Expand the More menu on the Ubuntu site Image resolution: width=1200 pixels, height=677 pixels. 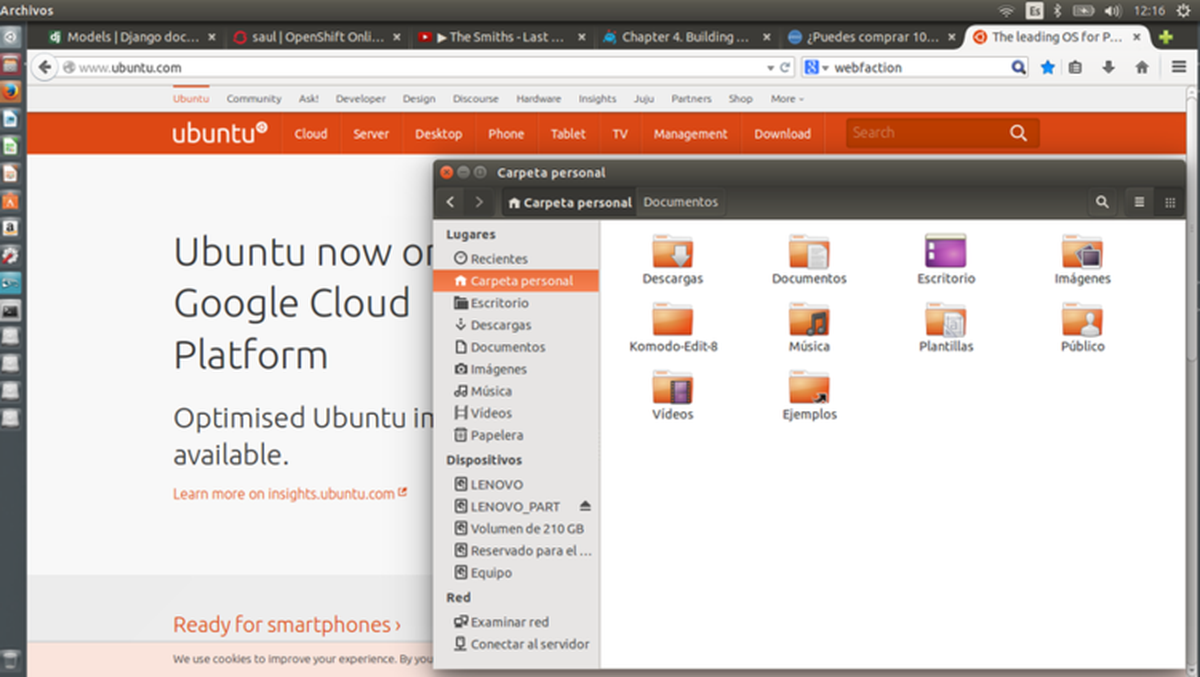[x=786, y=98]
